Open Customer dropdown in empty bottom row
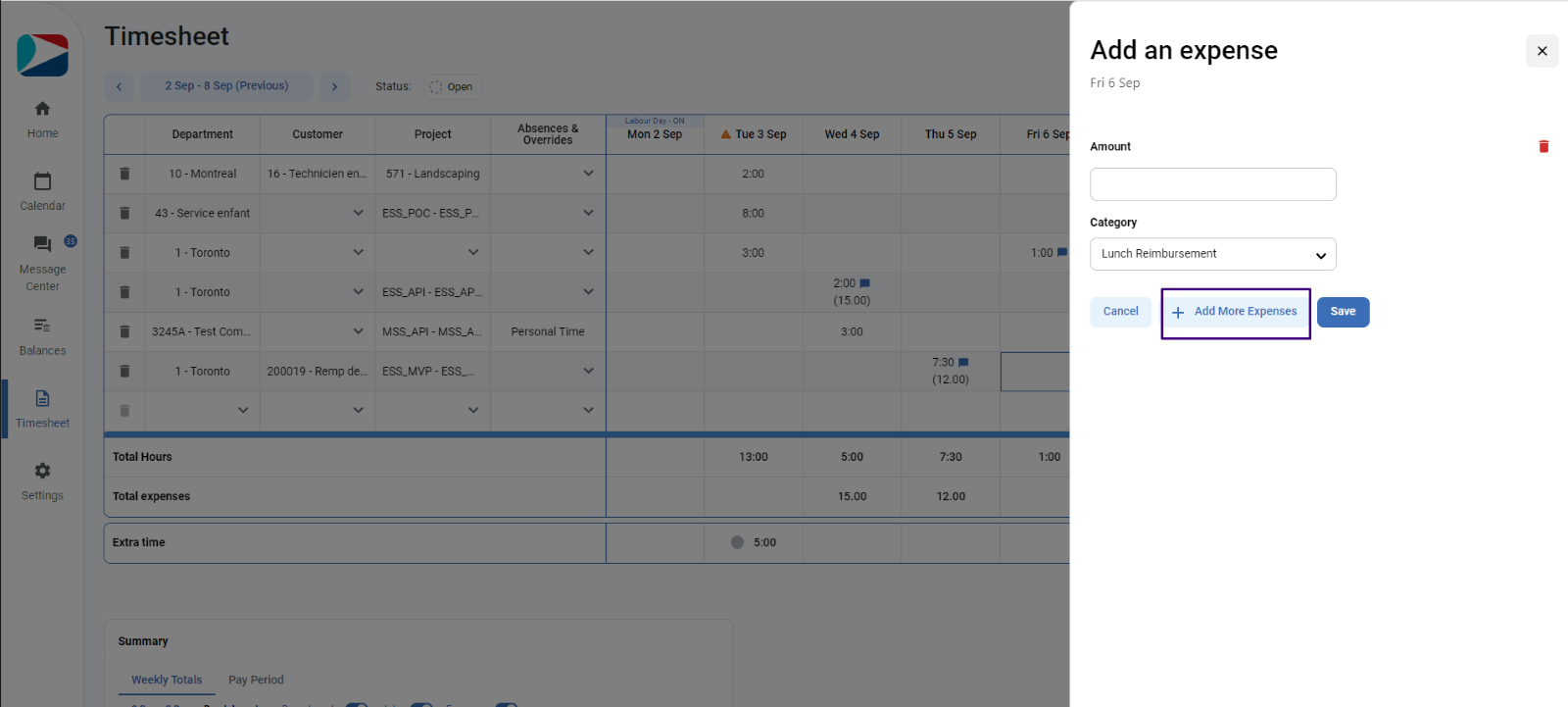Image resolution: width=1568 pixels, height=707 pixels. [x=358, y=411]
